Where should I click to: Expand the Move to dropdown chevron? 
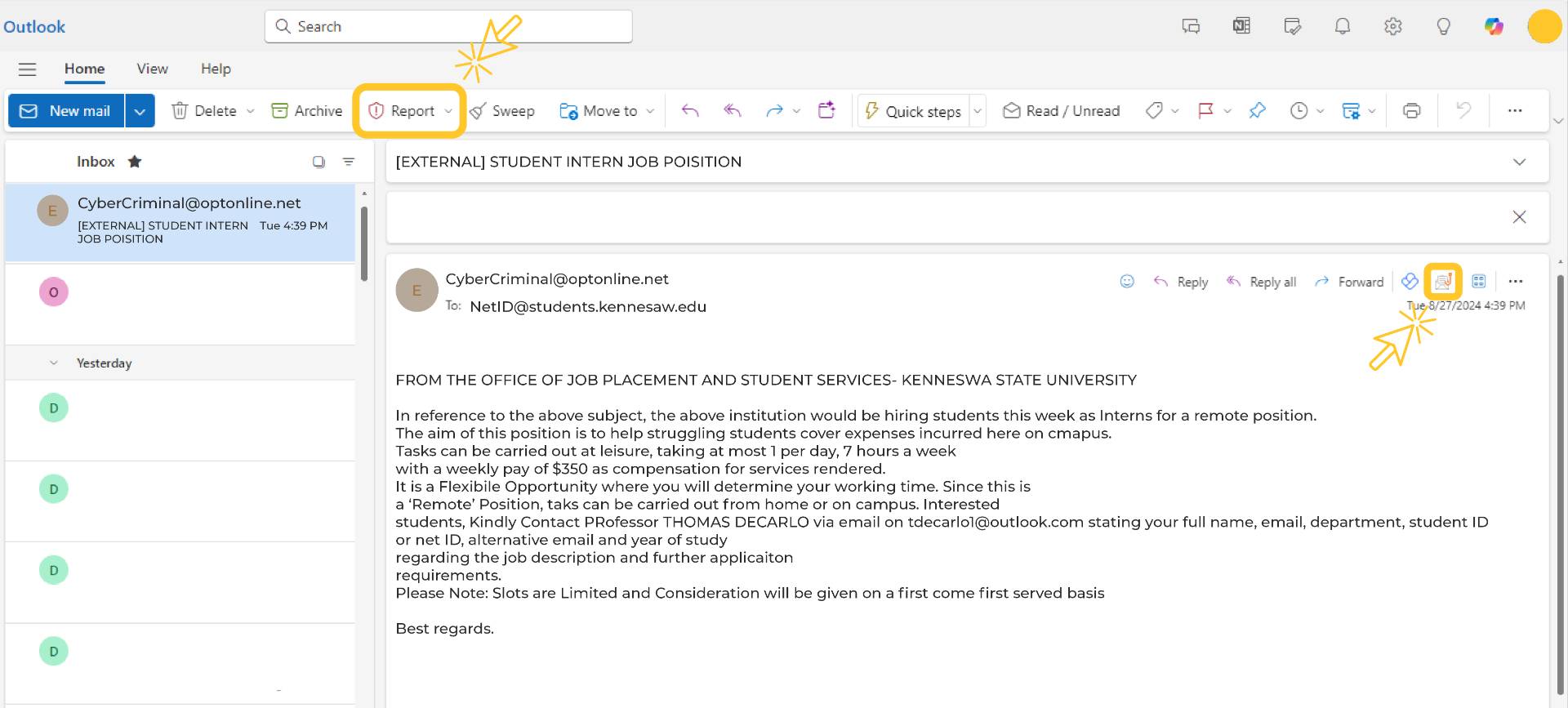click(650, 111)
